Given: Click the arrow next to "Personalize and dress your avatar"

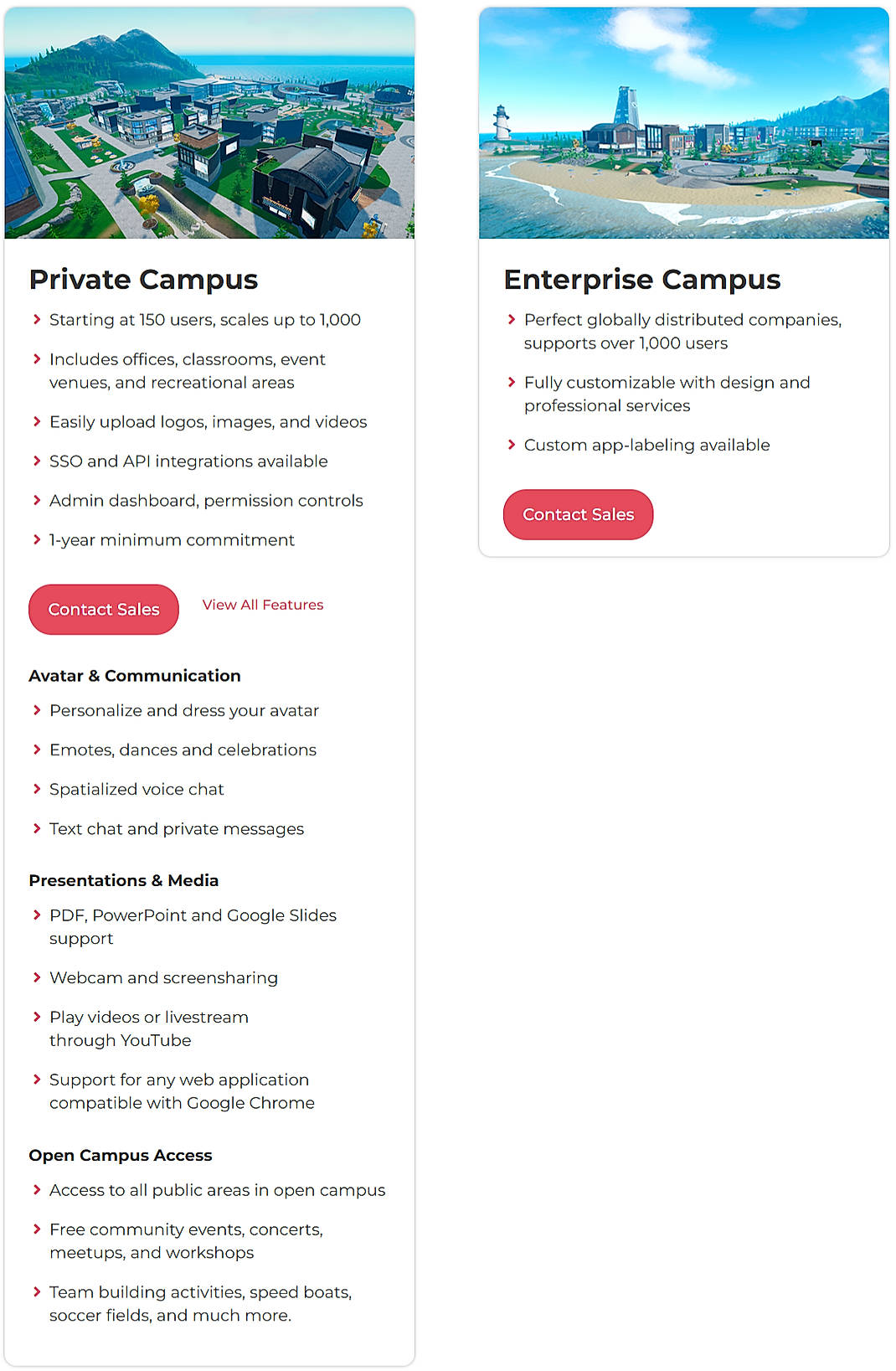Looking at the screenshot, I should 38,710.
